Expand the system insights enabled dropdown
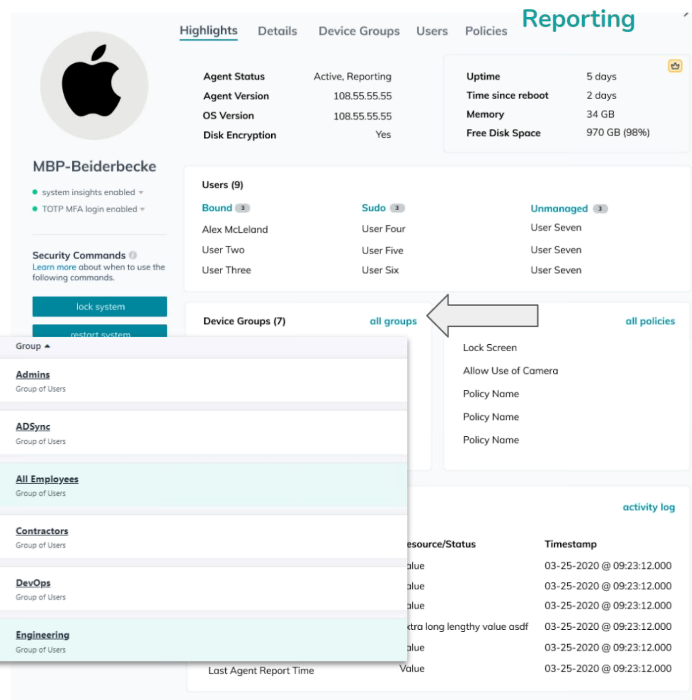The height and width of the screenshot is (700, 692). pyautogui.click(x=141, y=192)
